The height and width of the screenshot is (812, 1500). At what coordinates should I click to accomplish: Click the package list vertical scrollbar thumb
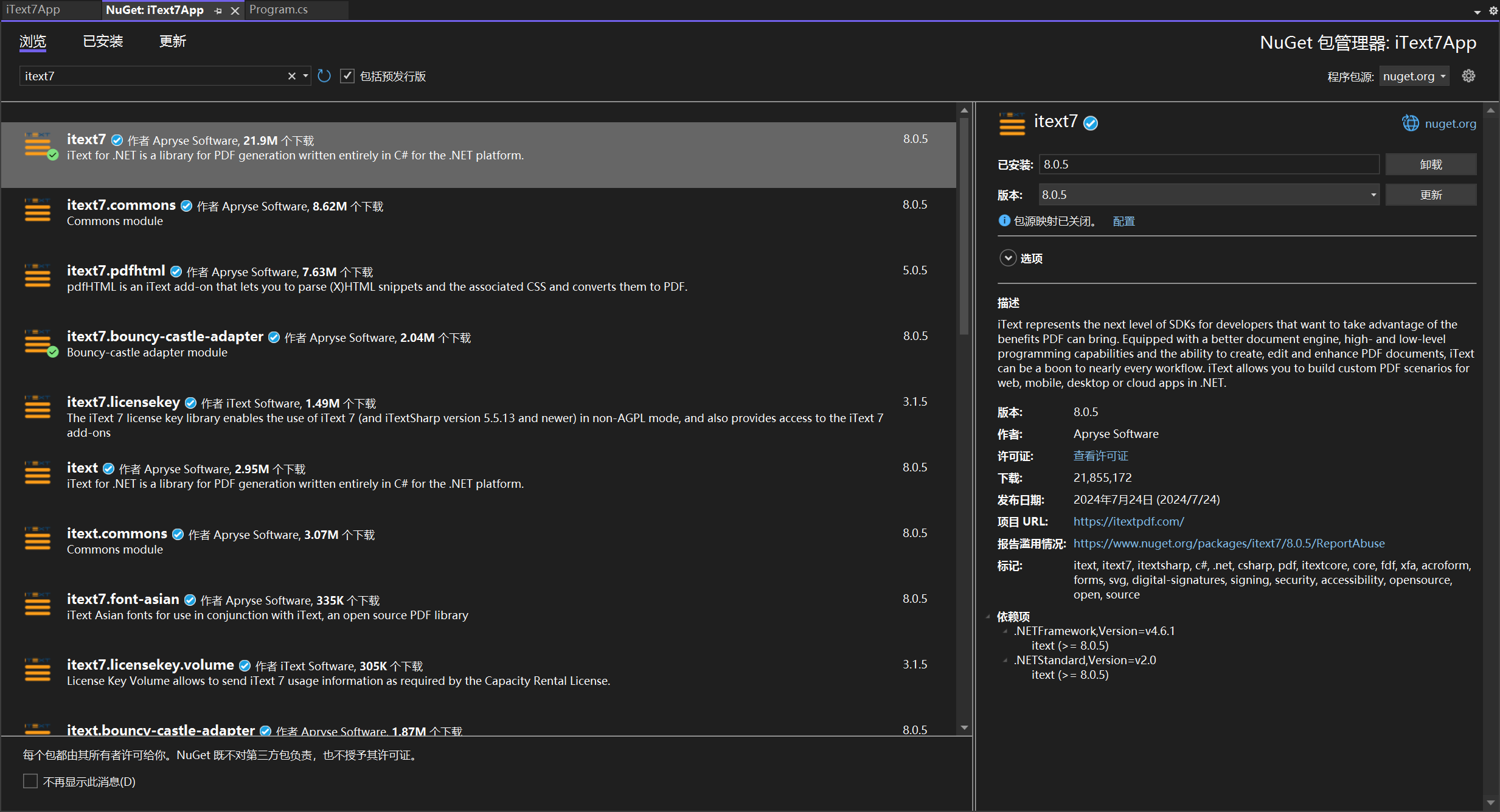pos(964,225)
